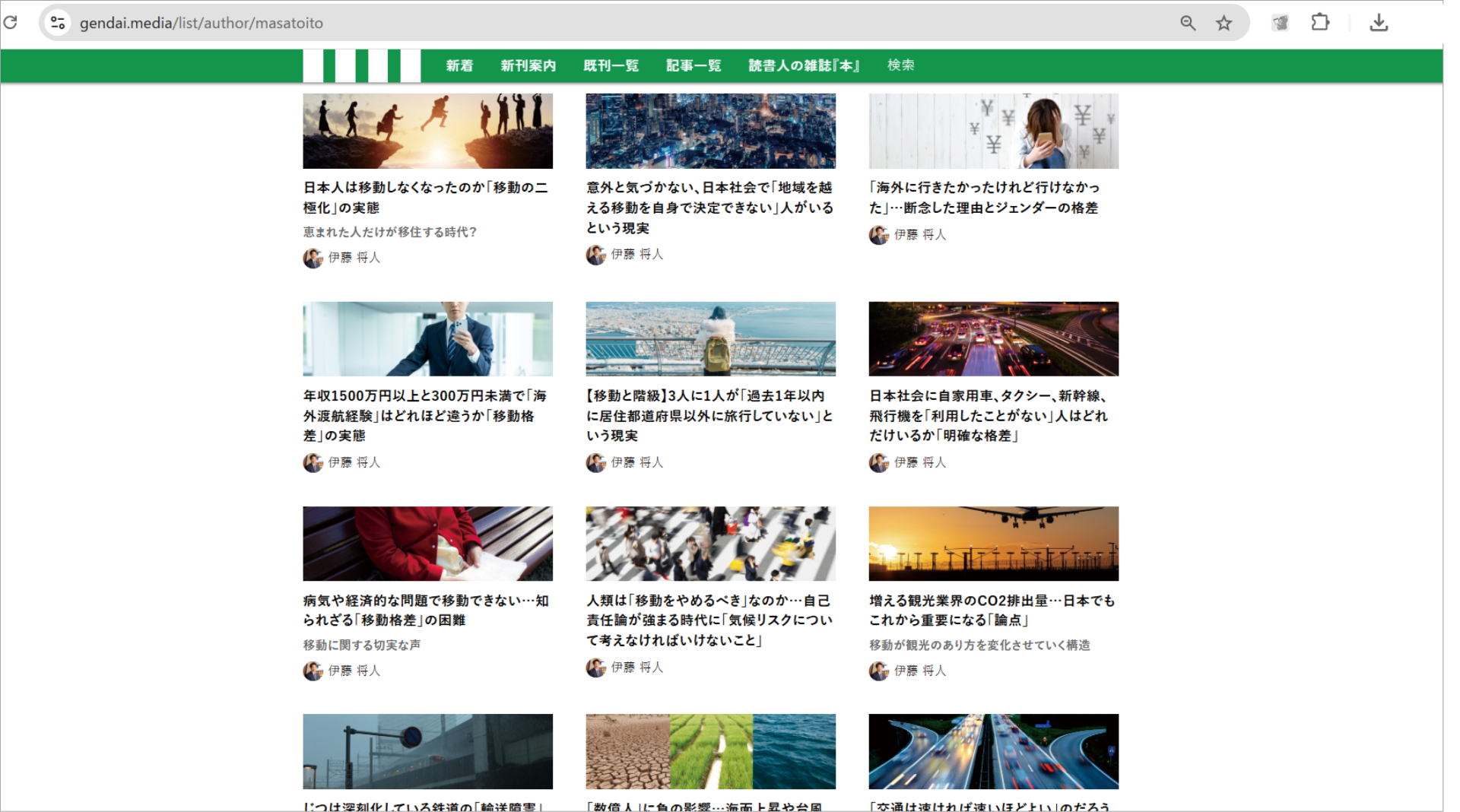This screenshot has height=812, width=1460.
Task: Open the 読書人の雑誌『本』 menu item
Action: click(804, 65)
